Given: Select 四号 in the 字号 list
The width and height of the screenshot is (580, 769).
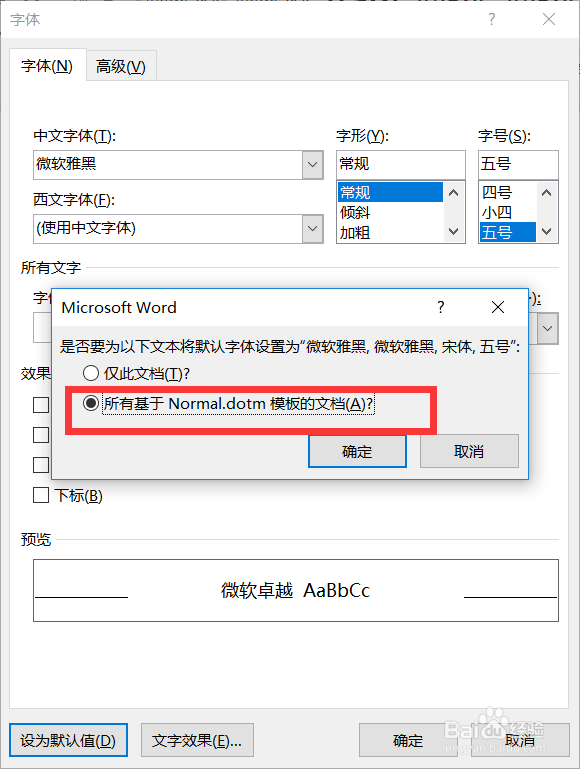Looking at the screenshot, I should 507,192.
